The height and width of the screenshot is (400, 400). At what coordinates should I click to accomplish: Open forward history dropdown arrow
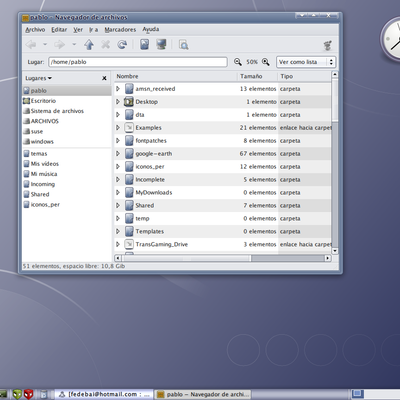74,44
